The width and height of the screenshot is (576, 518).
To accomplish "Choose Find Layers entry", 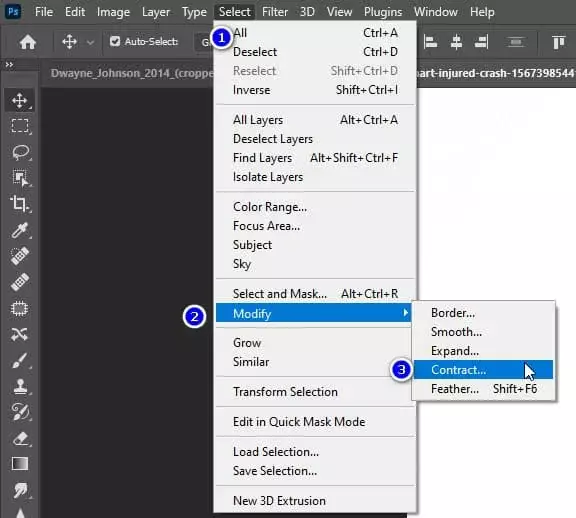I will pos(315,158).
